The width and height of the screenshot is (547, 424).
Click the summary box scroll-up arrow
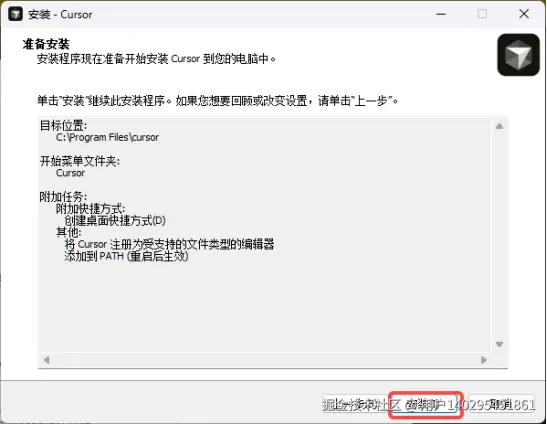[x=499, y=126]
